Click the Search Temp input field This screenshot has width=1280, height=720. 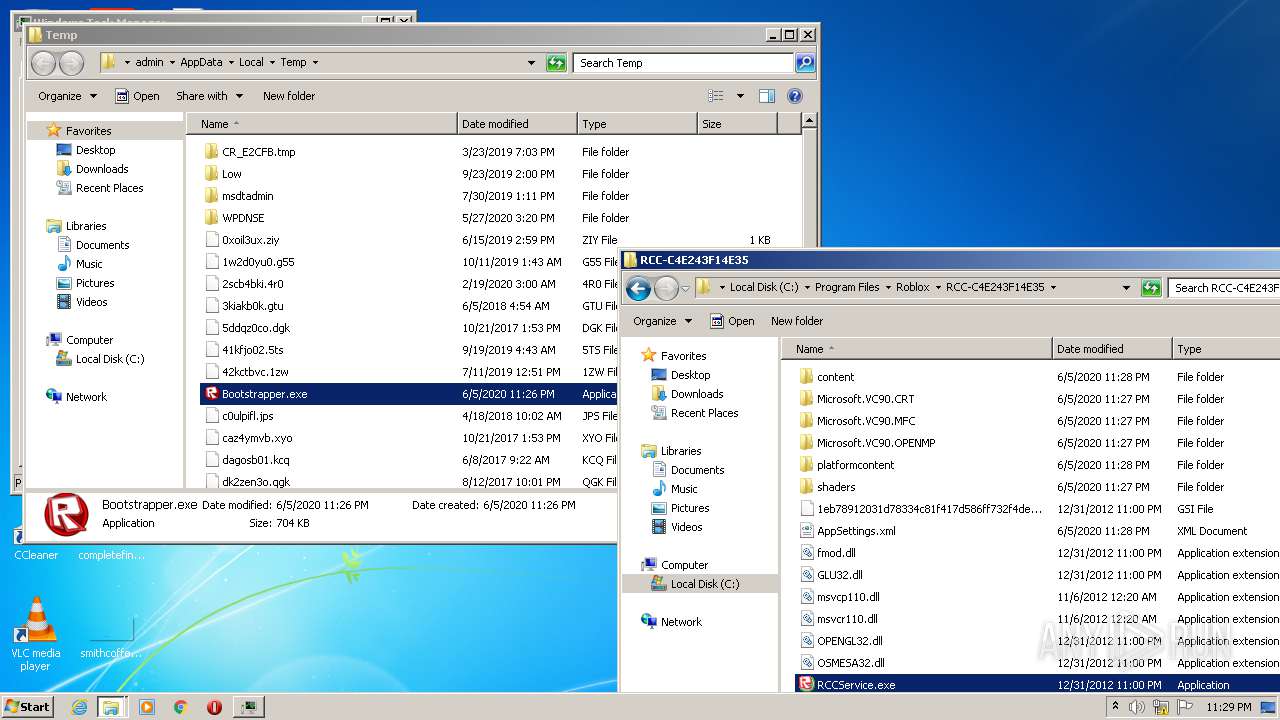point(684,63)
